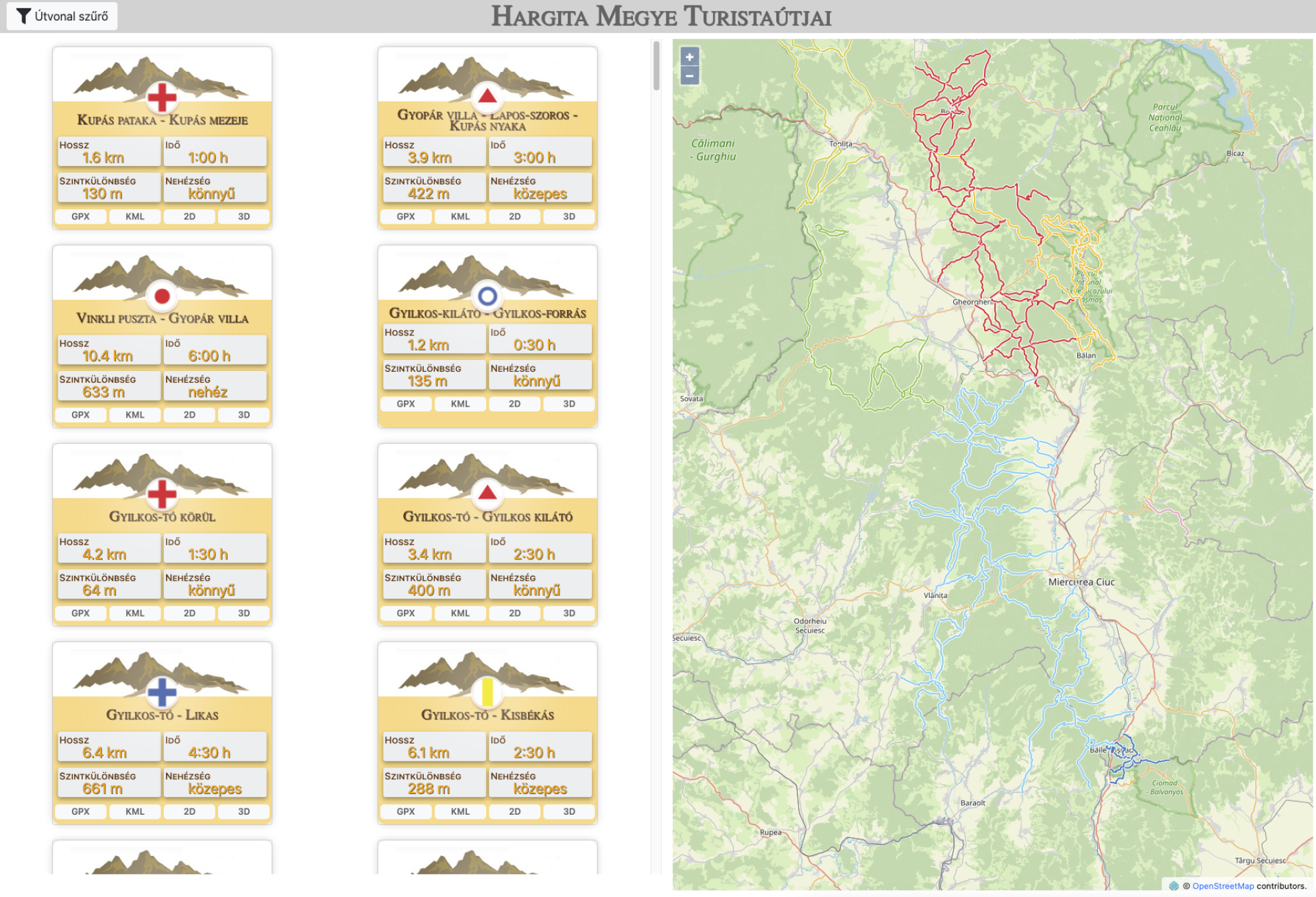
Task: Download GPX for Gyilkos-kilátó - Gyilkos-forrás
Action: pos(406,404)
